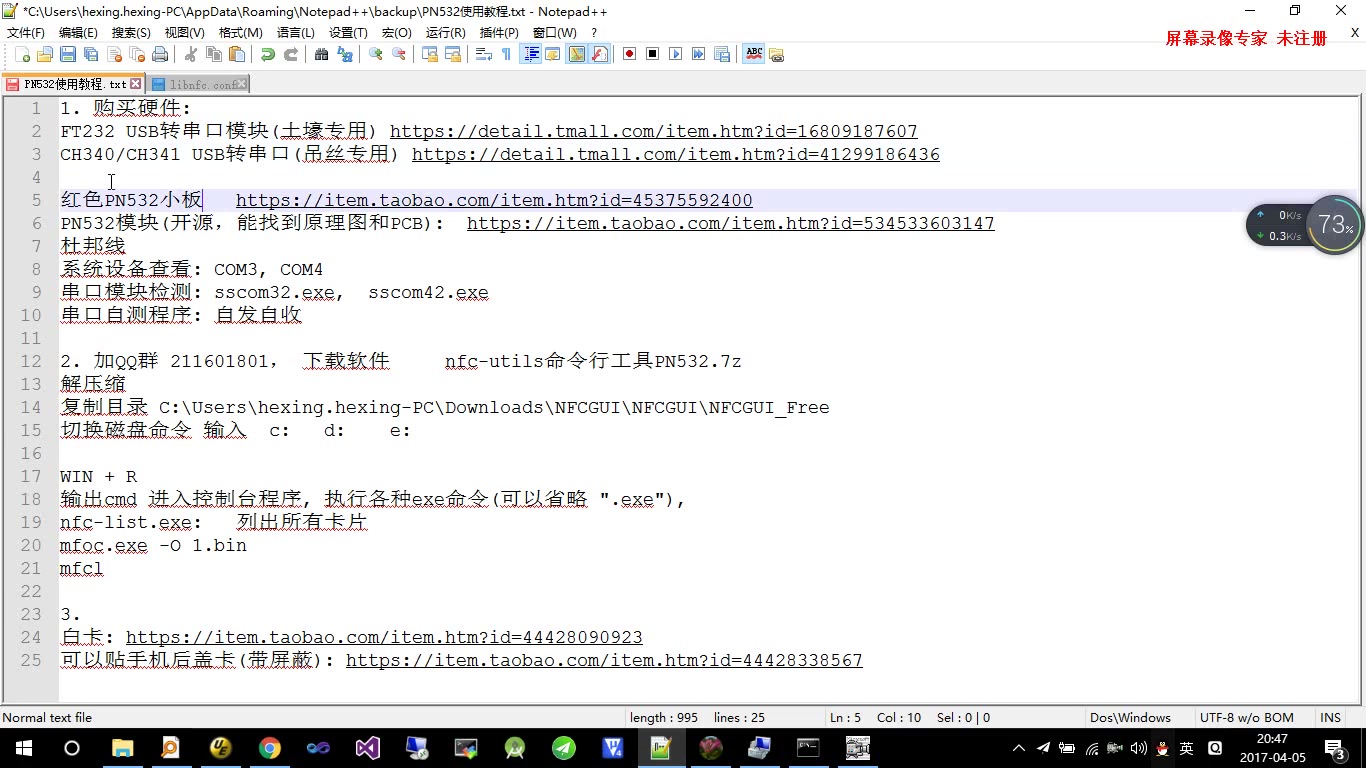The height and width of the screenshot is (768, 1366).
Task: Open the 搜索(S) menu
Action: point(131,33)
